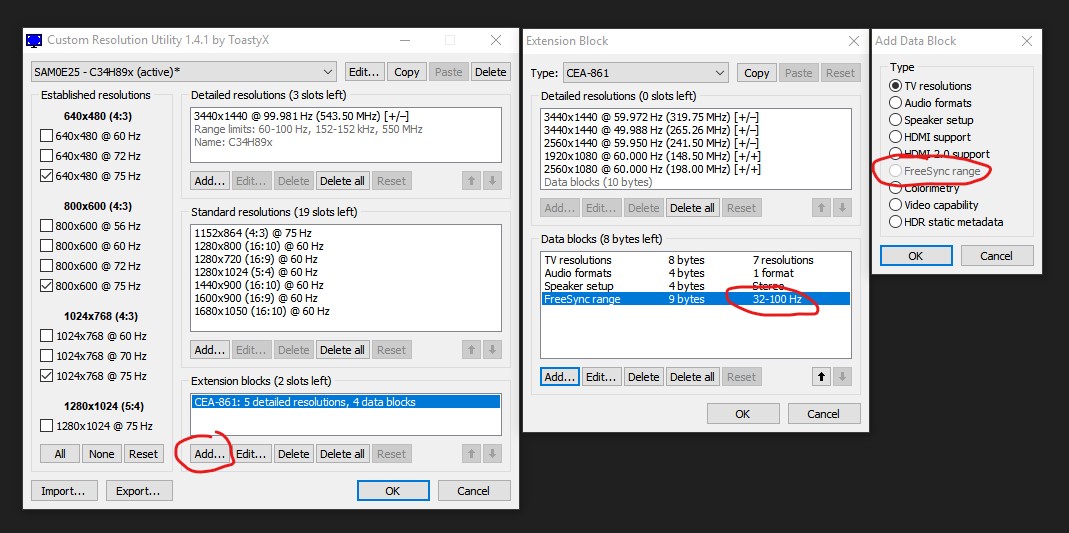Click OK in the Add Data Block dialog
Screen dimensions: 1069x533
915,255
